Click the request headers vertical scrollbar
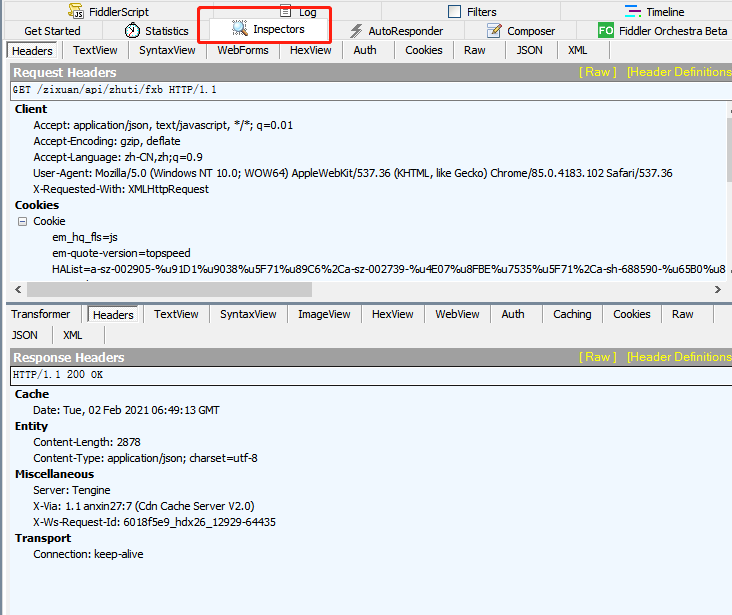The height and width of the screenshot is (615, 732). [x=729, y=150]
